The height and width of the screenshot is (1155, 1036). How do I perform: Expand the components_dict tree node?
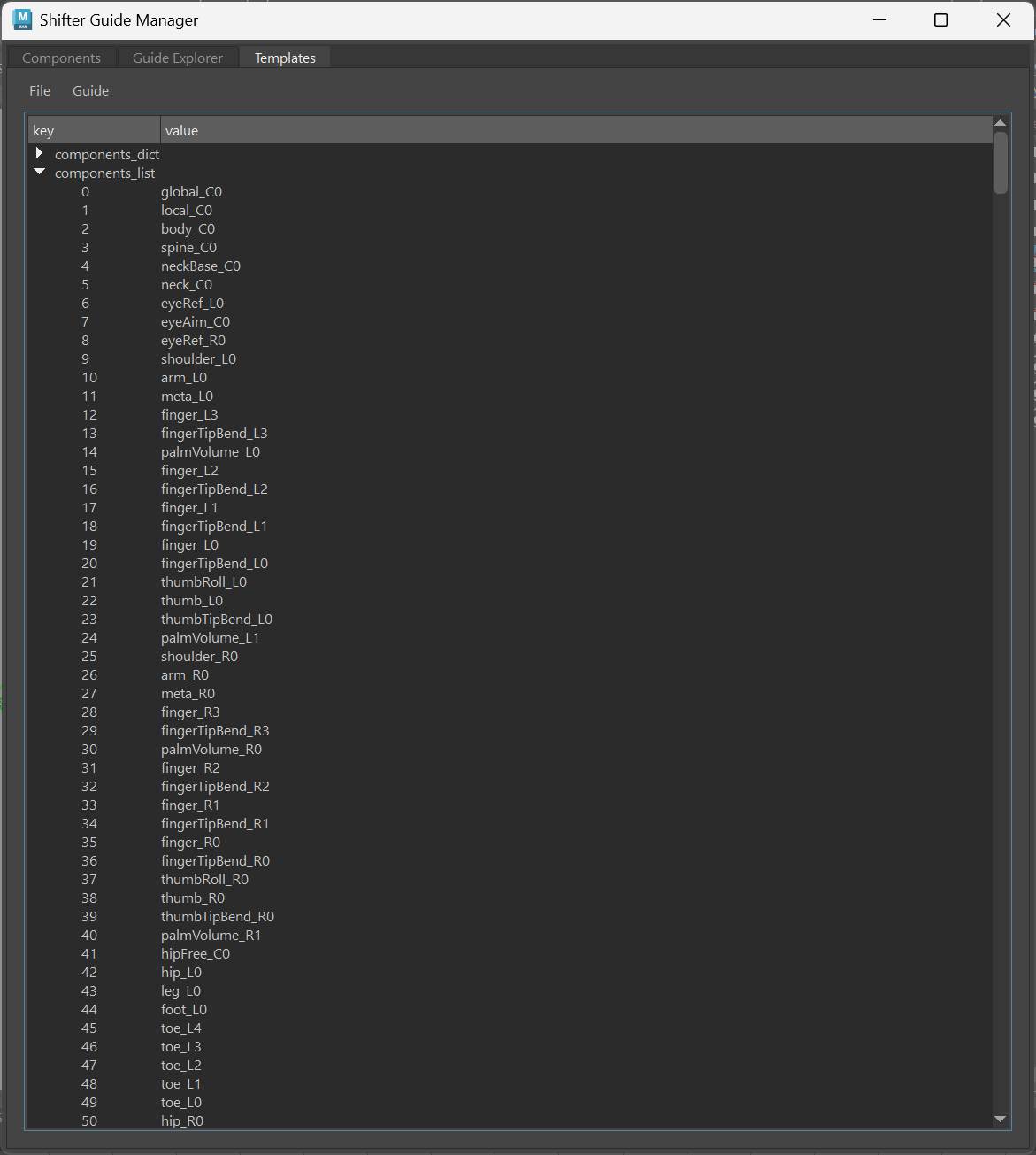[x=39, y=154]
